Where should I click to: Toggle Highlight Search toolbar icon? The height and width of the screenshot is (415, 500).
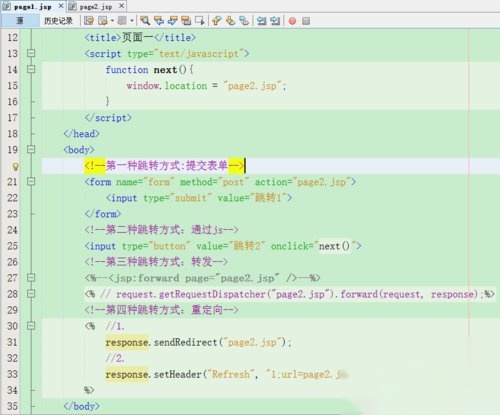186,21
